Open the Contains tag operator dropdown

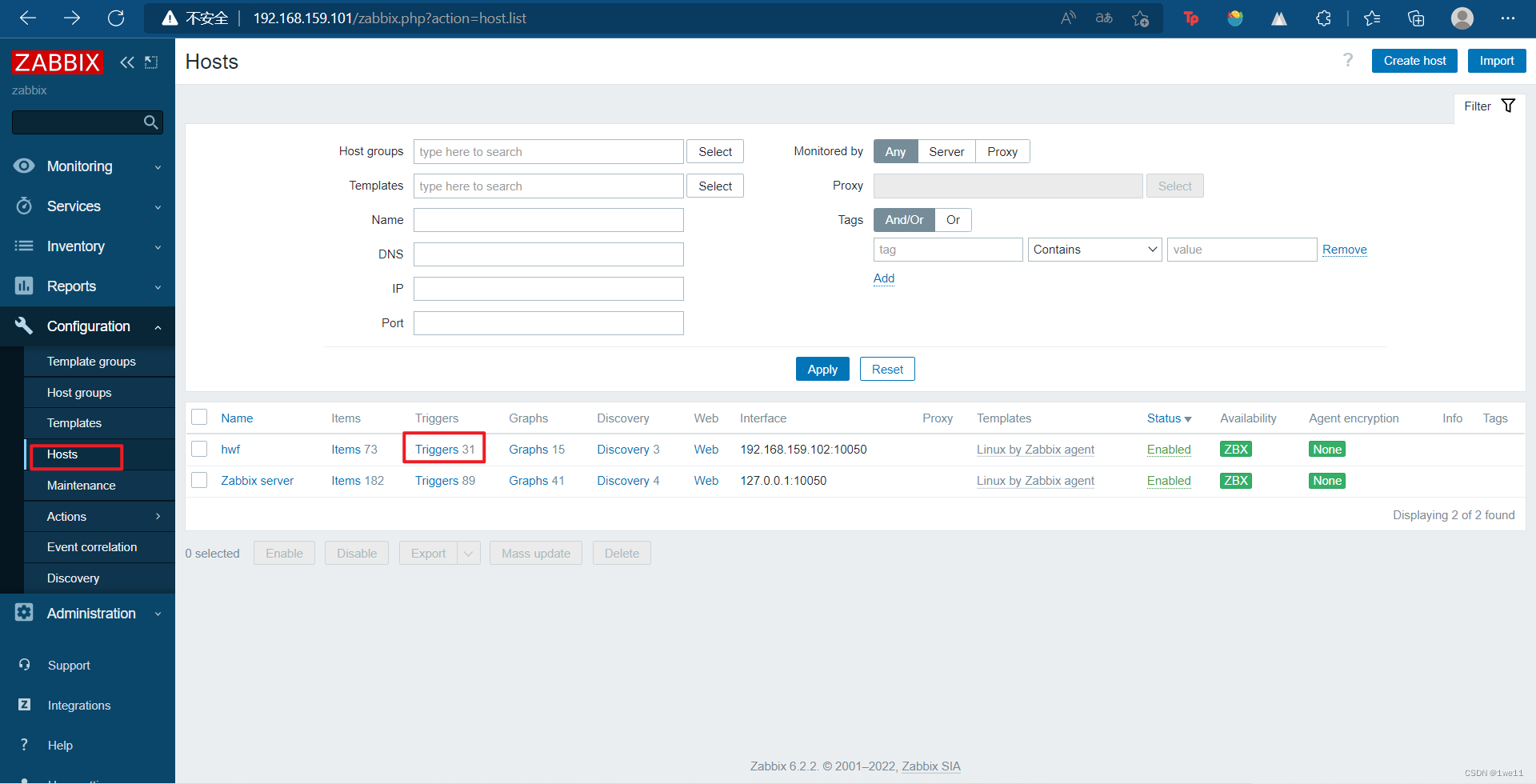point(1094,250)
